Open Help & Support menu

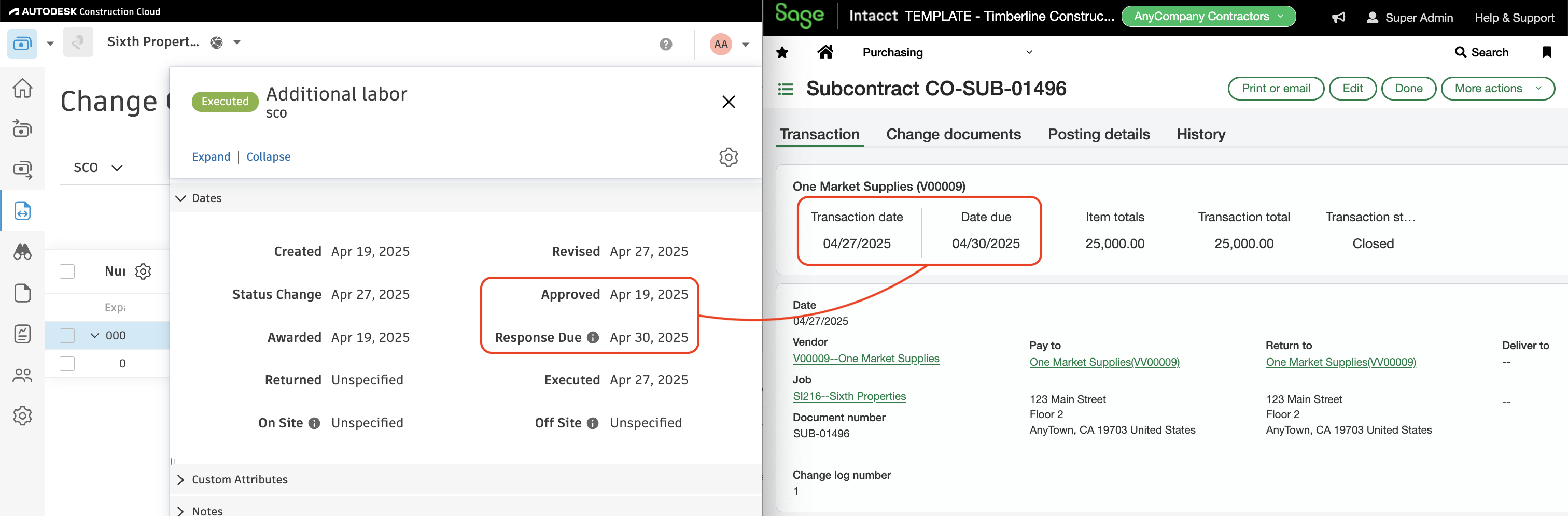[x=1514, y=18]
